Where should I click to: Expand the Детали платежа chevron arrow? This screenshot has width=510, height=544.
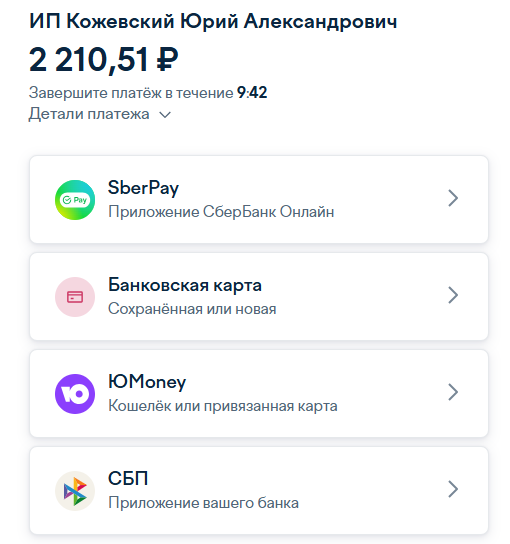click(x=165, y=115)
